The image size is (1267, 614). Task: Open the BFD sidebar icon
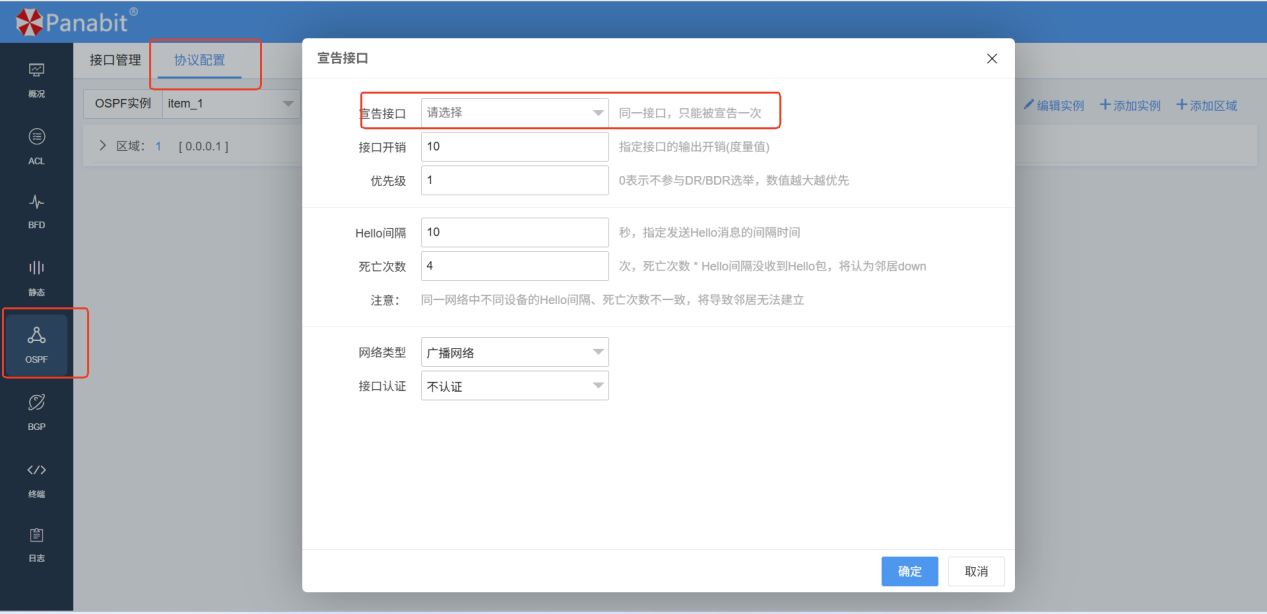[36, 208]
